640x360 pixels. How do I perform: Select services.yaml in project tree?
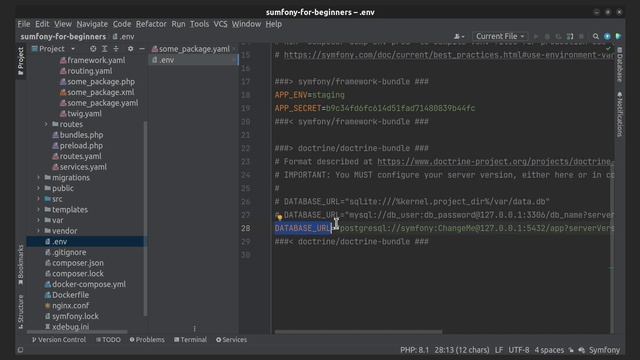79,167
